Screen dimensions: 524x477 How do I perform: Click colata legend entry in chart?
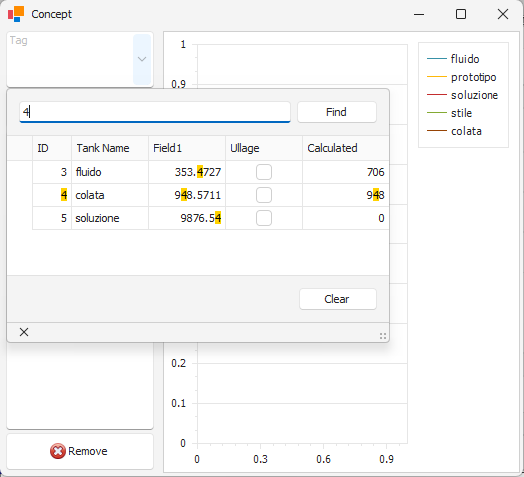[454, 131]
